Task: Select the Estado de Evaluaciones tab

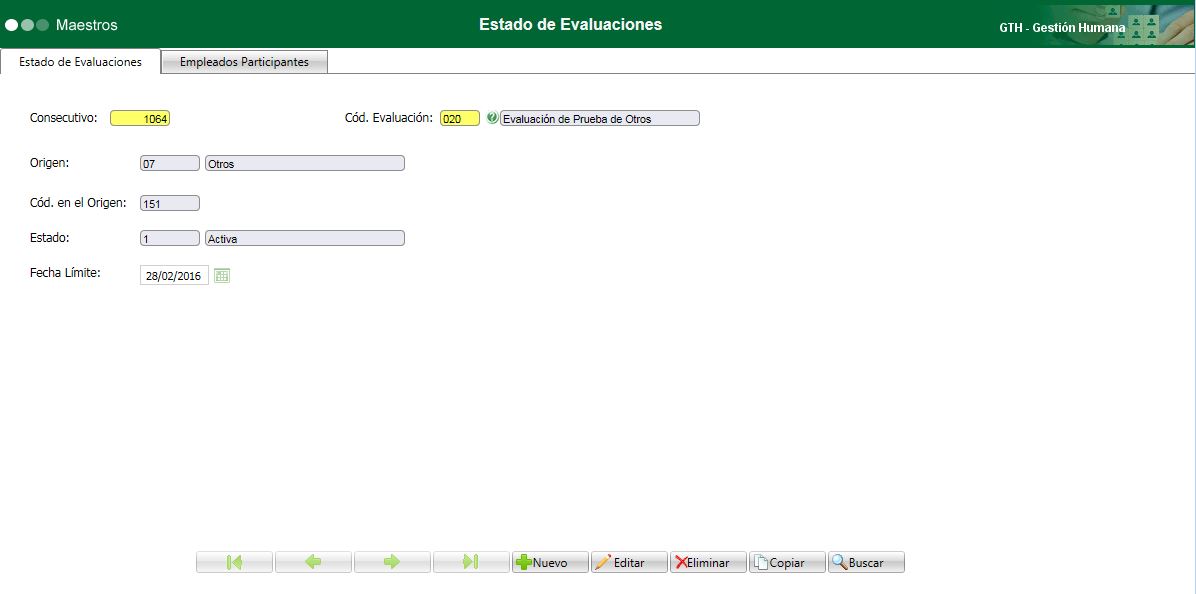Action: pos(80,62)
